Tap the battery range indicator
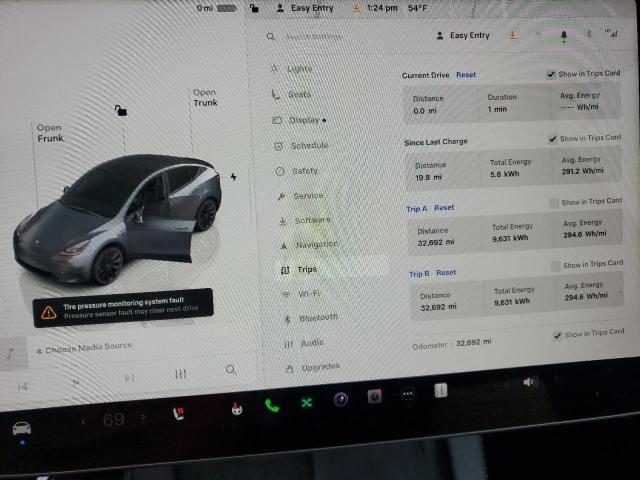This screenshot has height=480, width=640. 216,8
